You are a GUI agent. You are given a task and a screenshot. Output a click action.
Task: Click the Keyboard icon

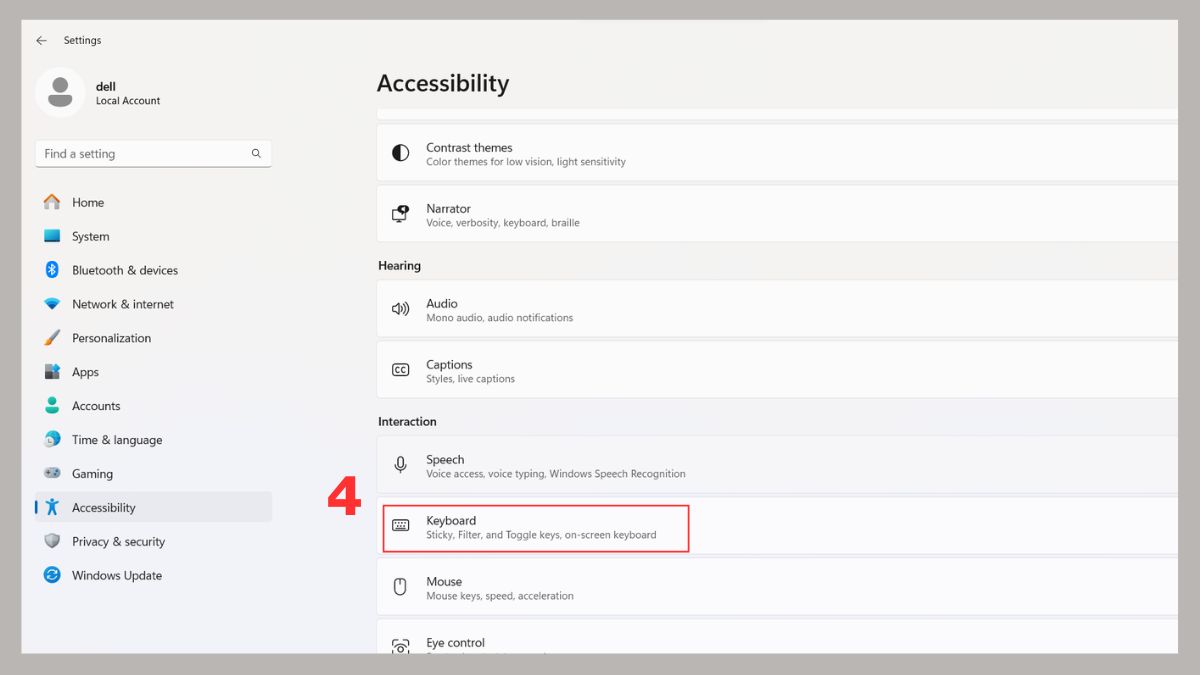click(x=401, y=526)
